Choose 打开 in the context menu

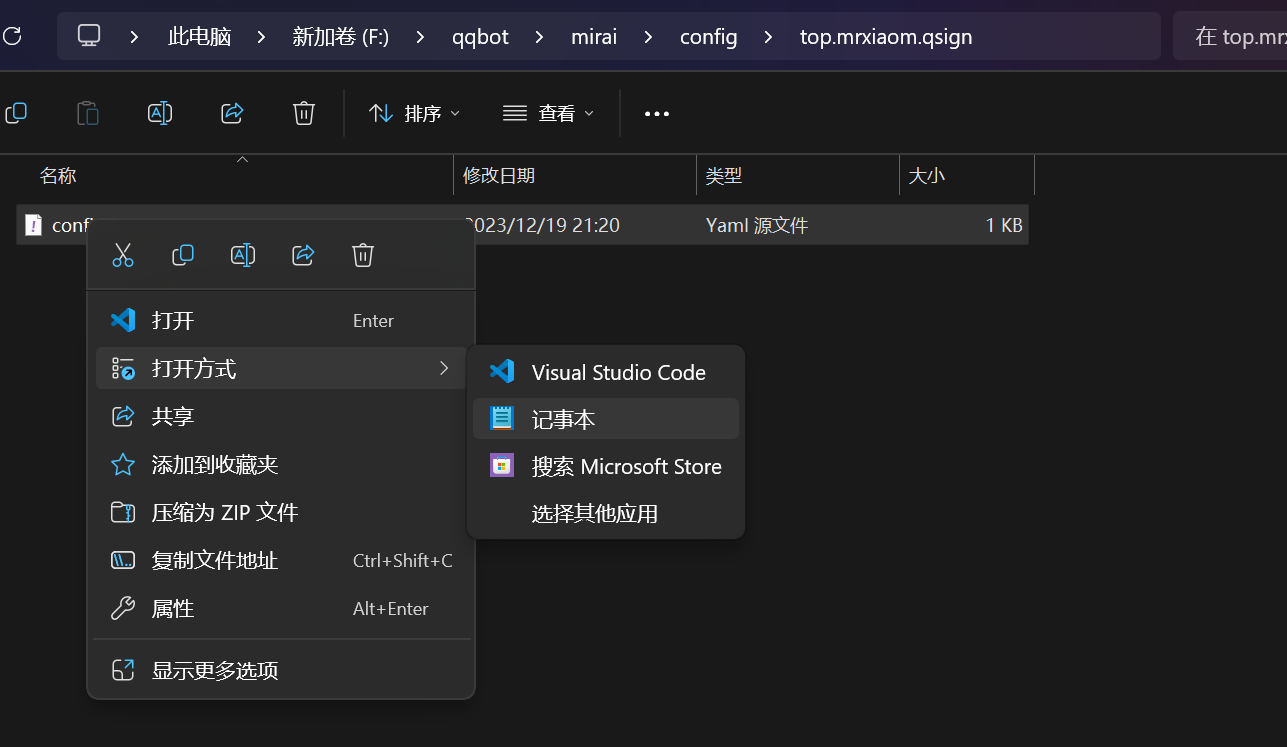coord(281,320)
